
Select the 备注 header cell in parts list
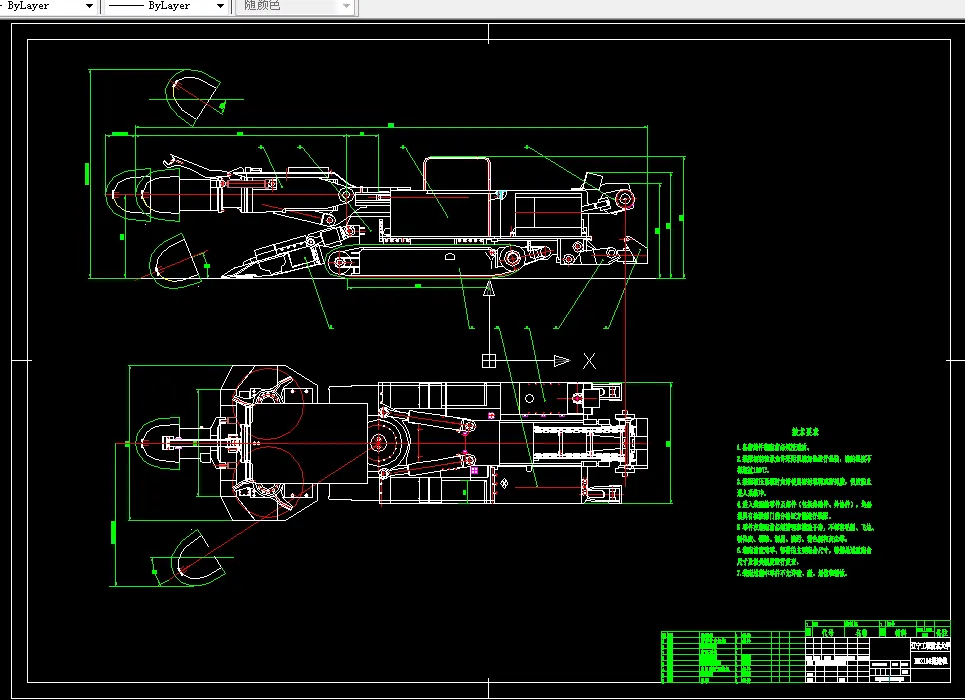click(x=942, y=632)
